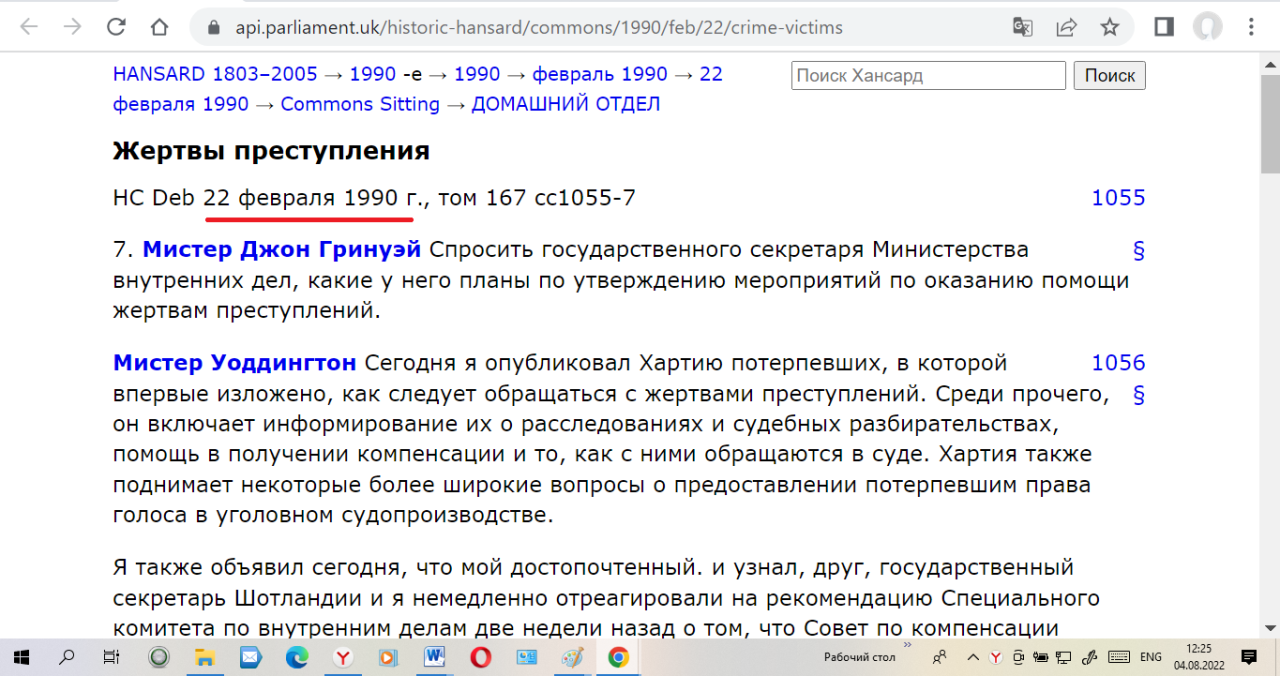The width and height of the screenshot is (1280, 676).
Task: Click the forward navigation arrow
Action: [72, 27]
